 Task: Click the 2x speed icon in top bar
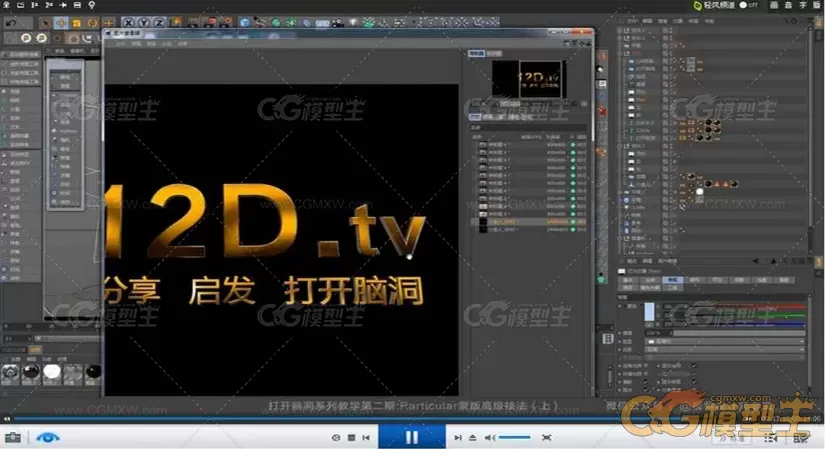[49, 5]
